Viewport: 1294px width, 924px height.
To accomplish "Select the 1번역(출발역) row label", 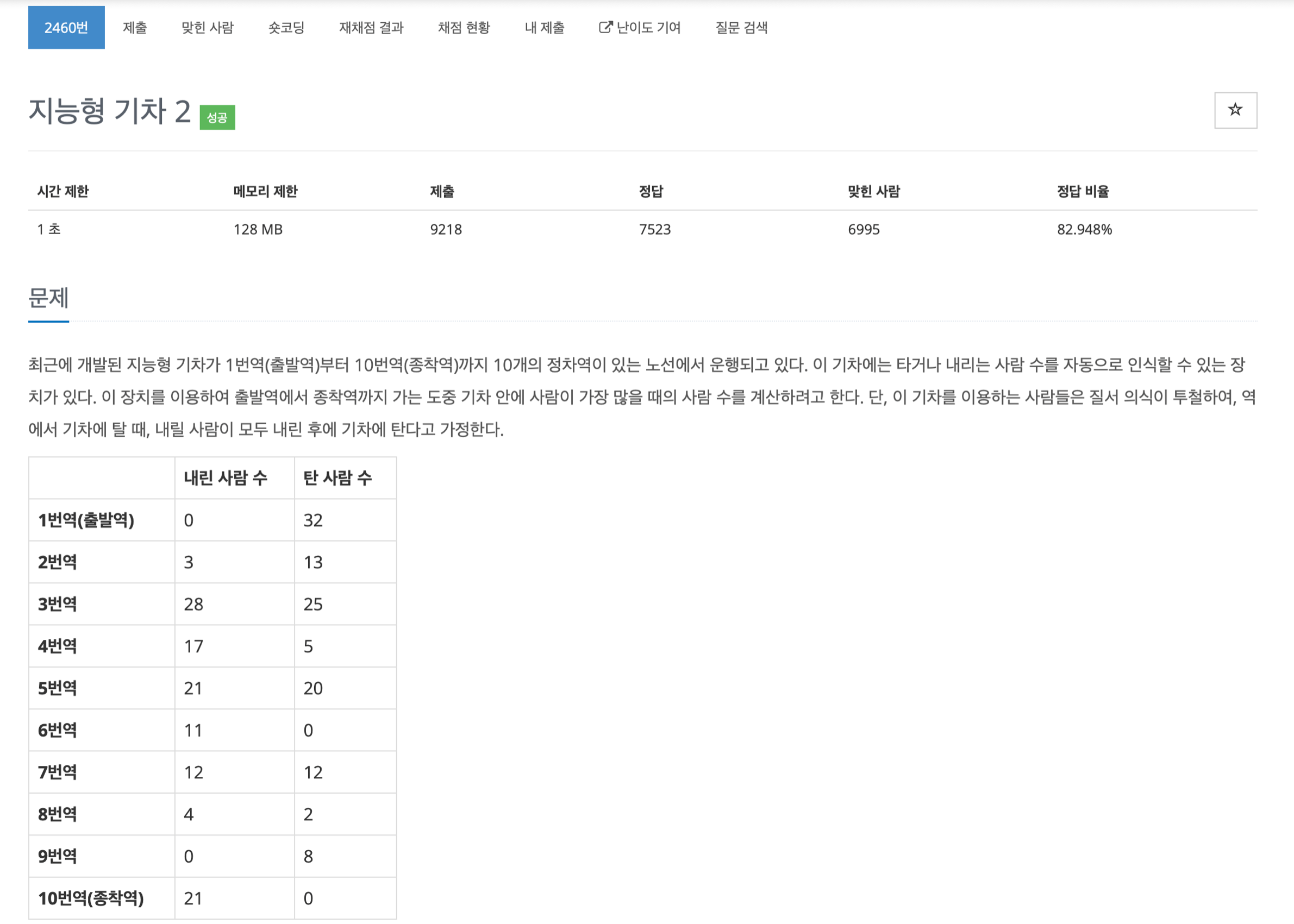I will click(86, 520).
